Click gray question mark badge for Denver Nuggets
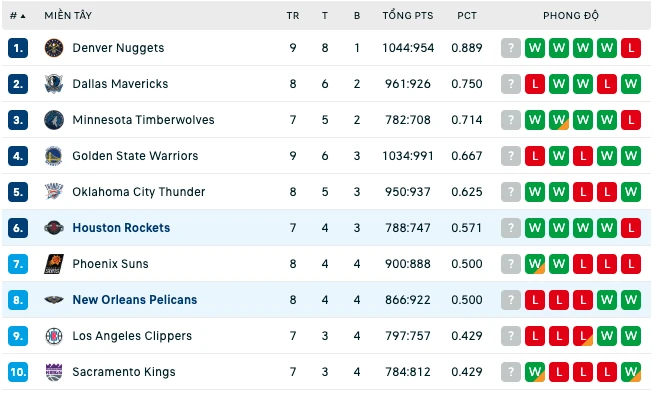653x394 pixels. [x=511, y=48]
